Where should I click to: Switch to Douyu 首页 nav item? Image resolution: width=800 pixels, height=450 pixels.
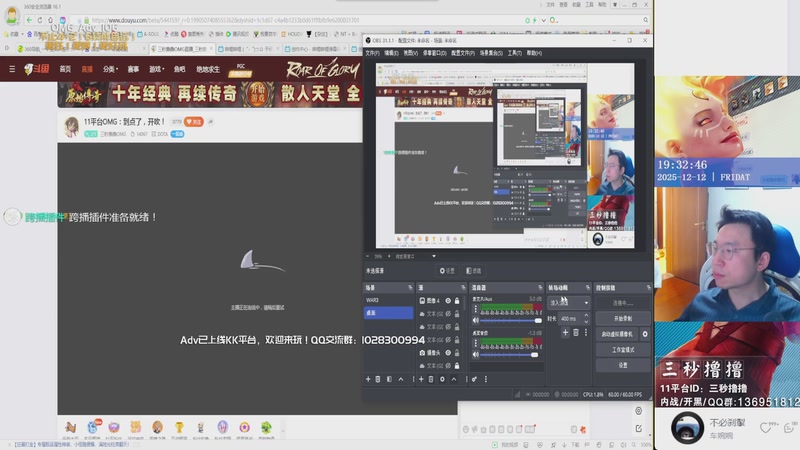click(65, 69)
